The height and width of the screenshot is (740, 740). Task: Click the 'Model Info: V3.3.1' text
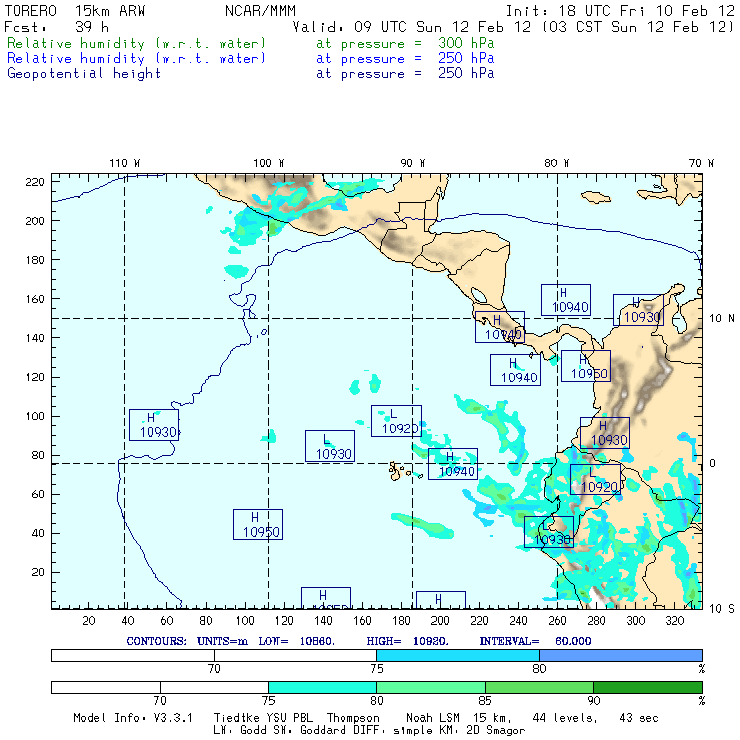pos(133,718)
